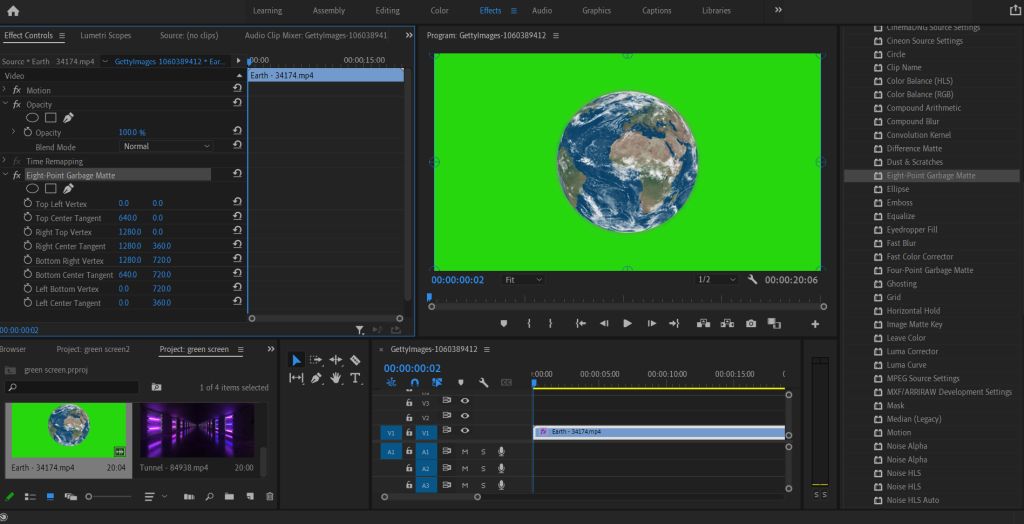Switch to the Color workspace tab
The width and height of the screenshot is (1024, 524).
(x=439, y=11)
